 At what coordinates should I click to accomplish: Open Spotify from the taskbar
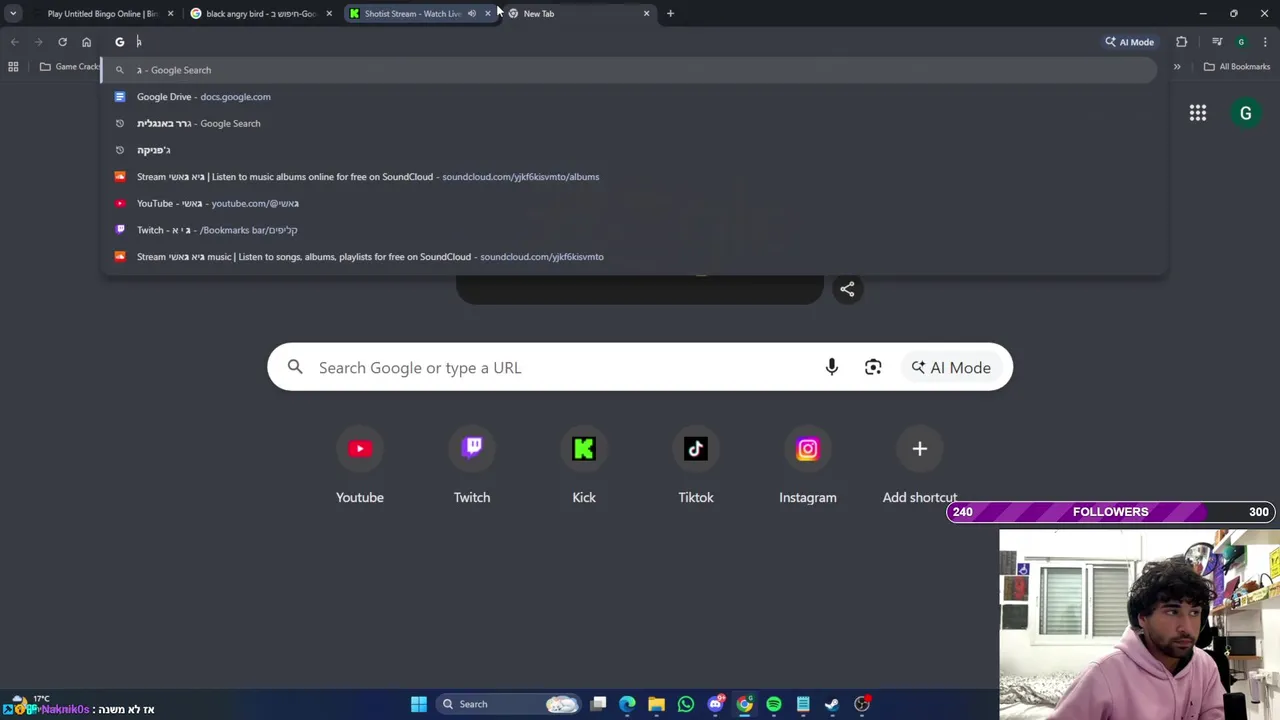tap(774, 704)
